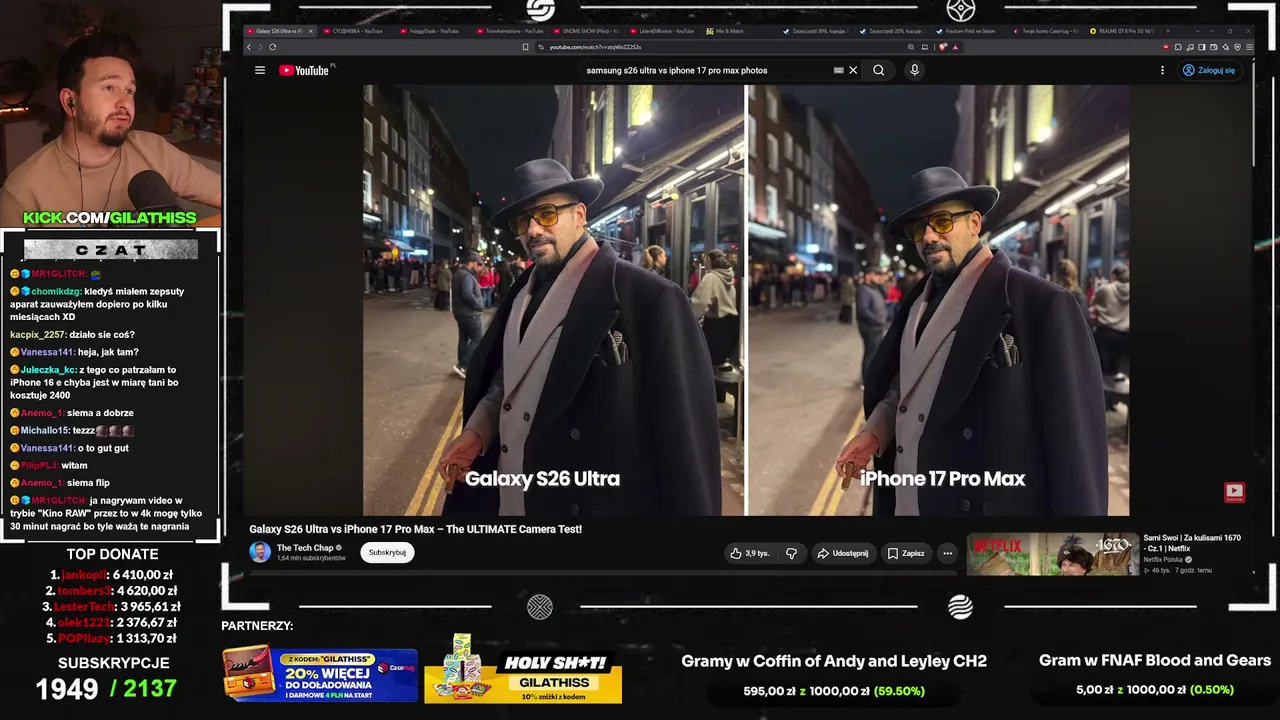Click the HOLY SH*T! GILATHISS partner banner
Screen dimensions: 1280x720
523,668
